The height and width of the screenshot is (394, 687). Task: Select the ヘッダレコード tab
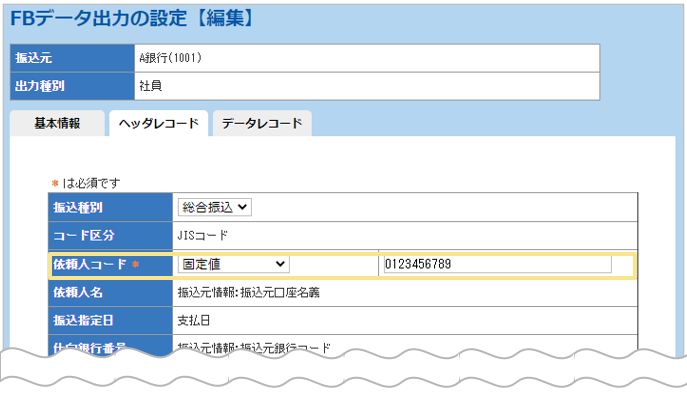159,123
